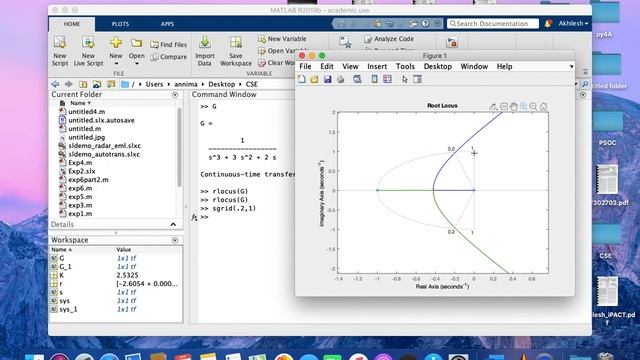The image size is (640, 360).
Task: Open the Figure window's File menu
Action: [305, 67]
